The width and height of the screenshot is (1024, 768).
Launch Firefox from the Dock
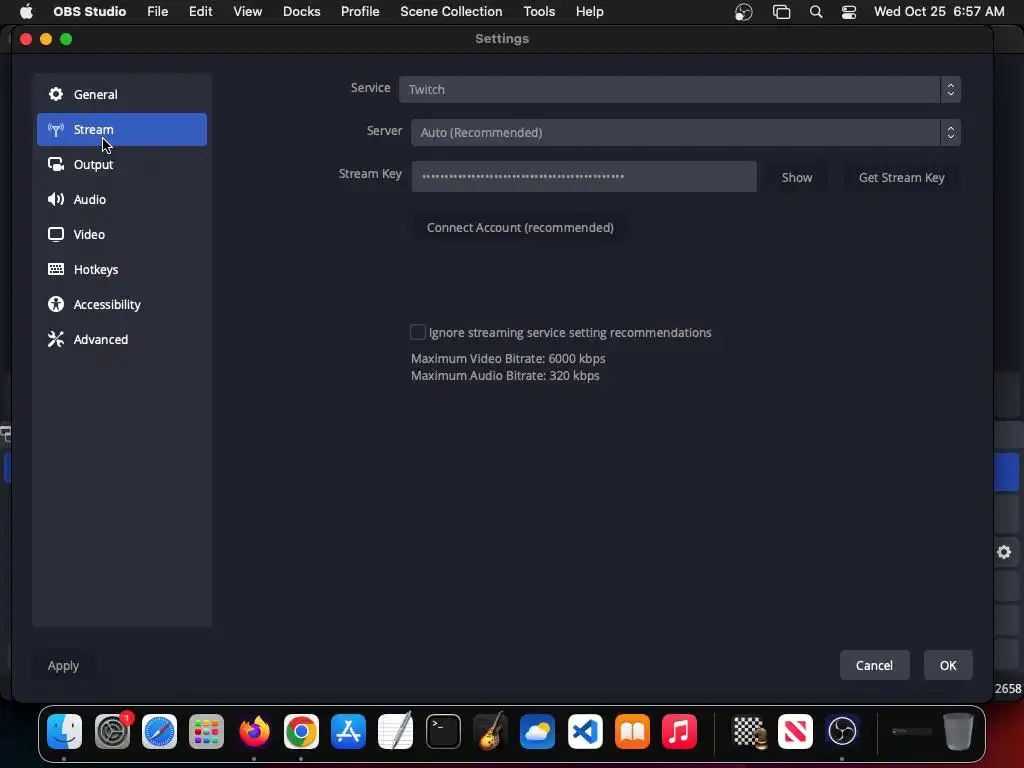tap(254, 731)
